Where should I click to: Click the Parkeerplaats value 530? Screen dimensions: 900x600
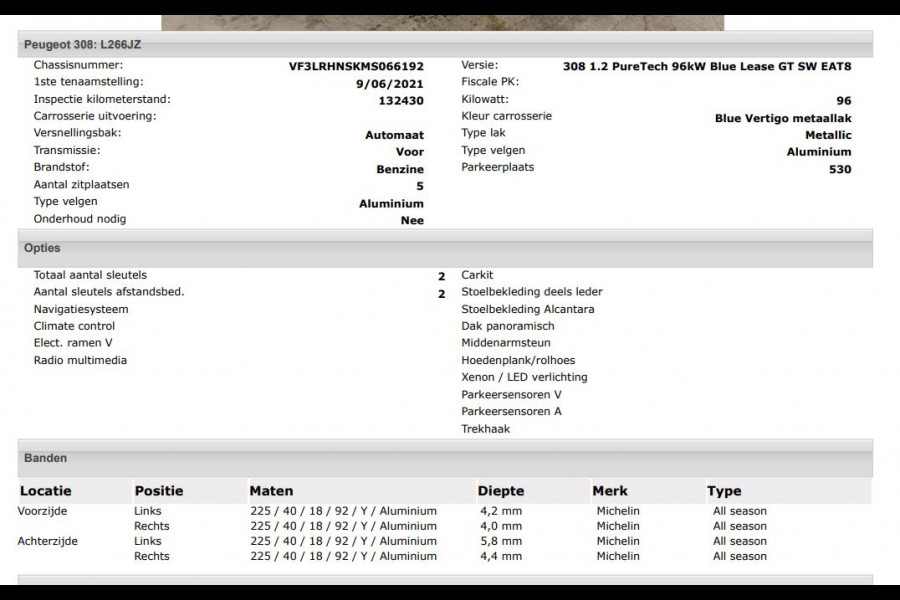840,169
